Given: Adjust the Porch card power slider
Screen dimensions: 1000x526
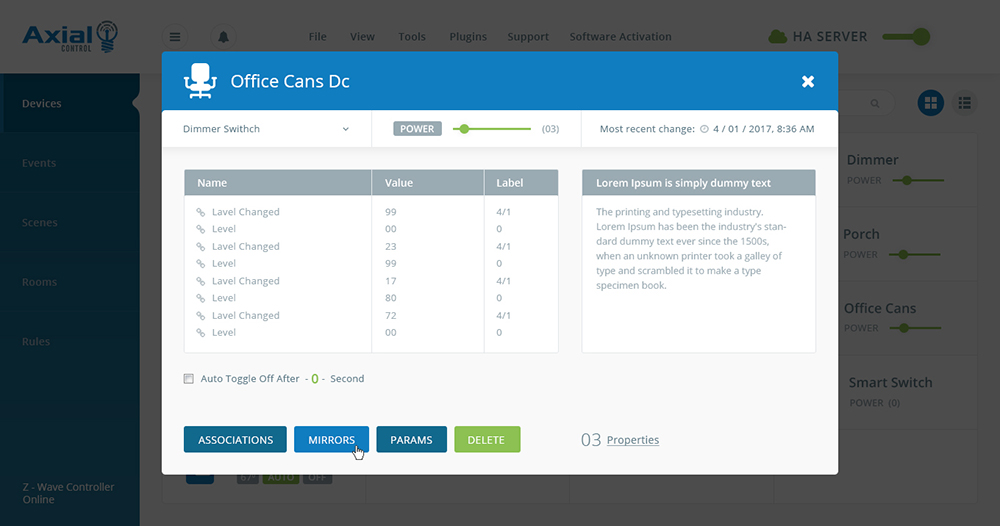Looking at the screenshot, I should (x=915, y=254).
